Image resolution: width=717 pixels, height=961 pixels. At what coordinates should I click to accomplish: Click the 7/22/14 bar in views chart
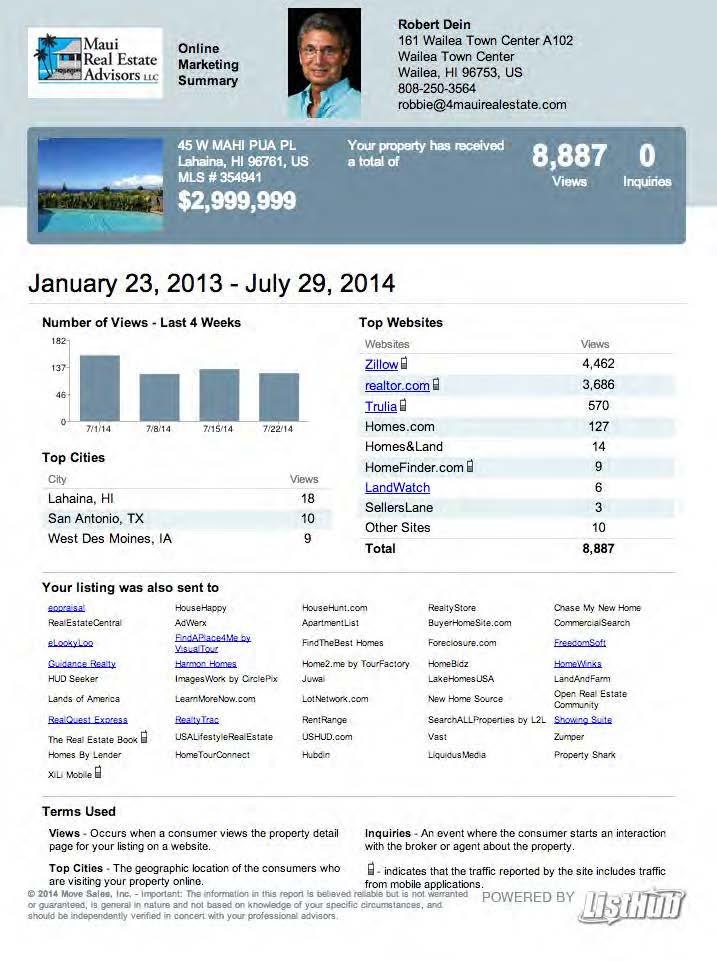[x=279, y=397]
